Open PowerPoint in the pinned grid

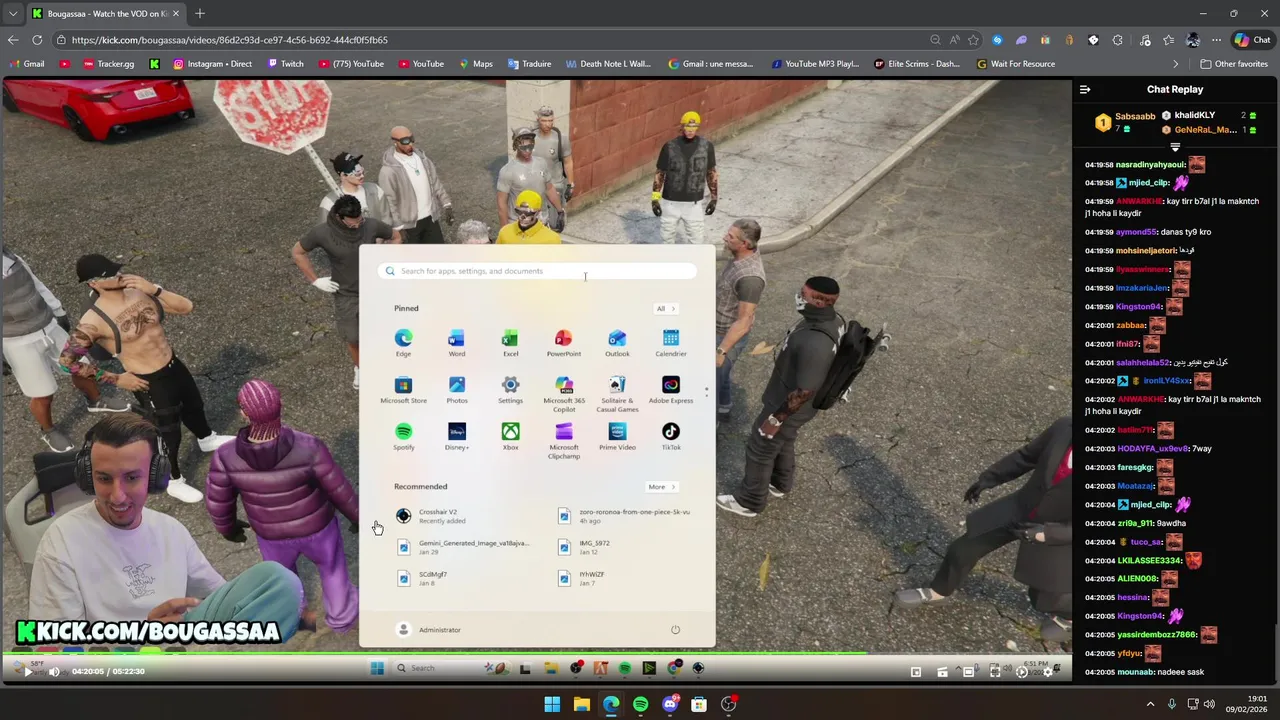[564, 342]
